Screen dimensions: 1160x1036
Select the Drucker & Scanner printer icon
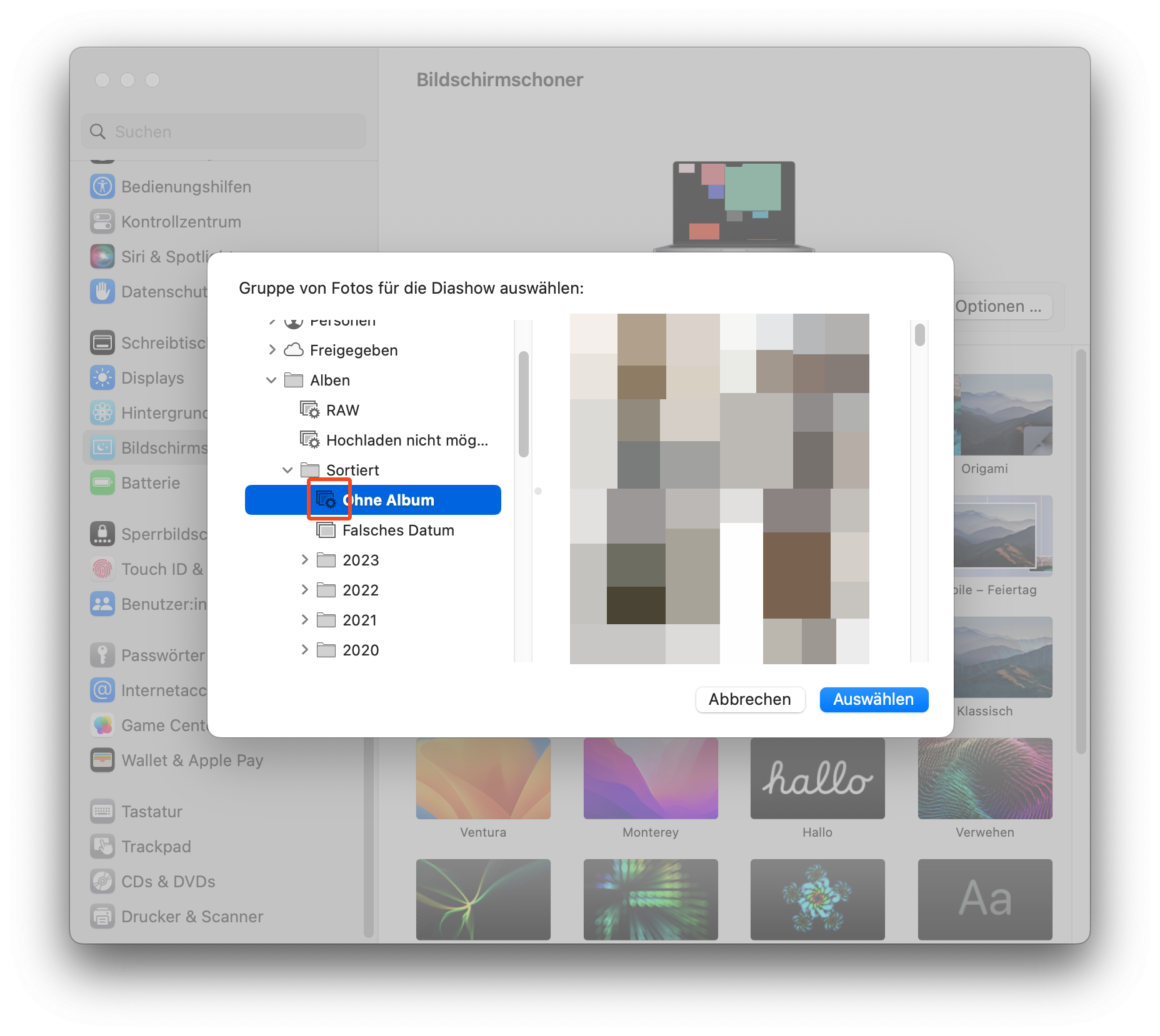[x=102, y=916]
